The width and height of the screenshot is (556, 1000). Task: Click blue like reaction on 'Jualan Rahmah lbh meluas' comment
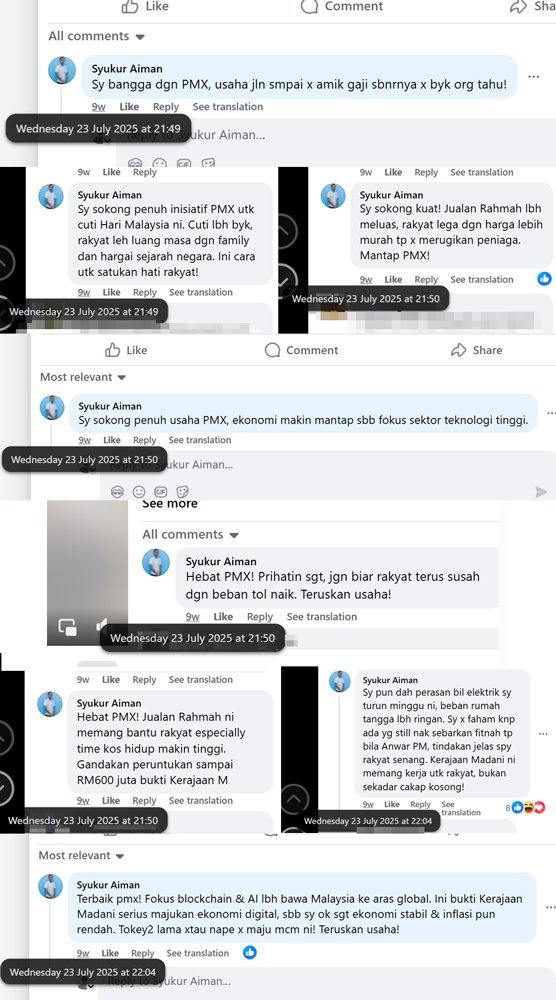click(544, 278)
